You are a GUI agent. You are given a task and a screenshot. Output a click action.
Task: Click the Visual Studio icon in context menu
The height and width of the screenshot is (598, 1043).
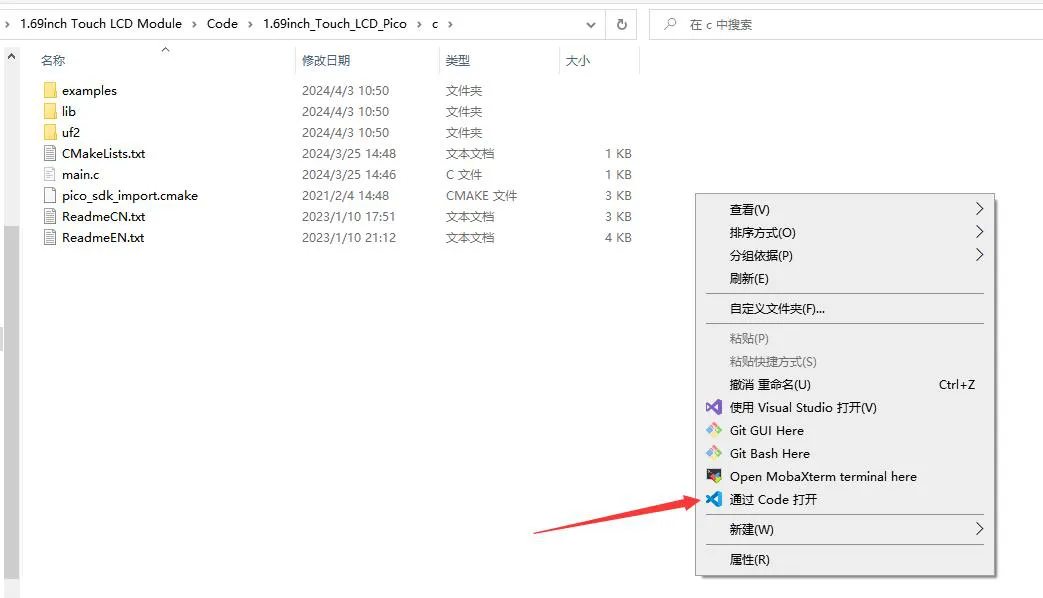(x=714, y=407)
